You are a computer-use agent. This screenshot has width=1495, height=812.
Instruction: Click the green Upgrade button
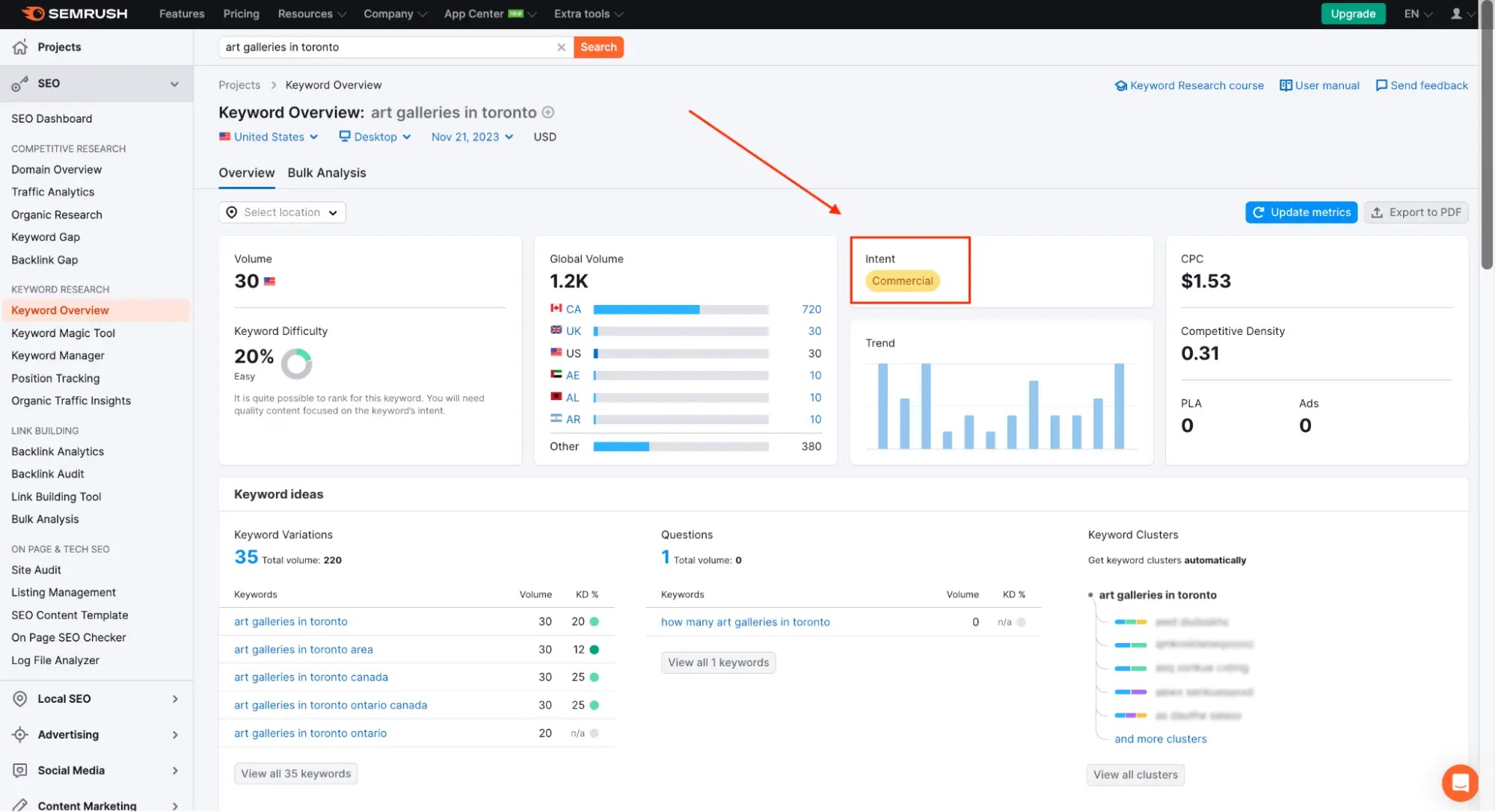1353,13
